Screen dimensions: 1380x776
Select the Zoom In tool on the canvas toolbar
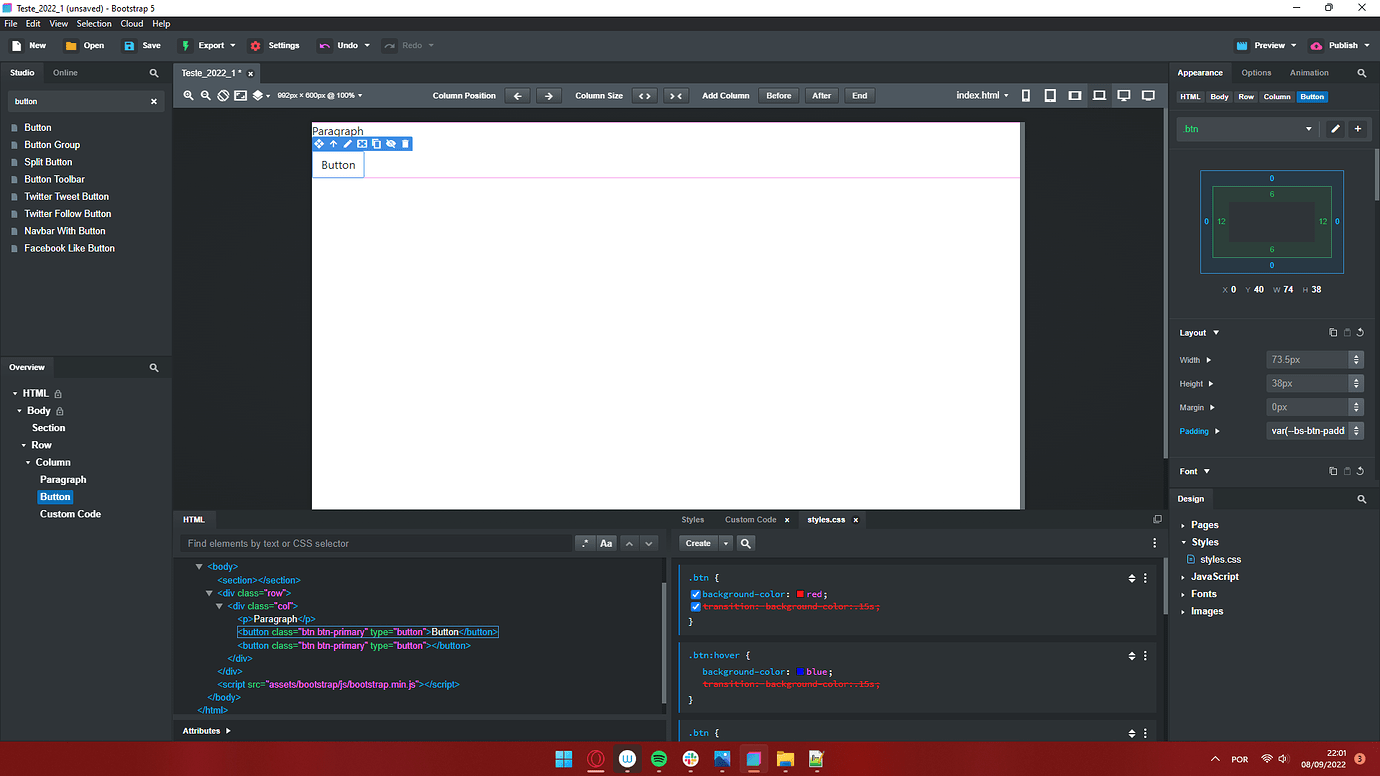(188, 95)
